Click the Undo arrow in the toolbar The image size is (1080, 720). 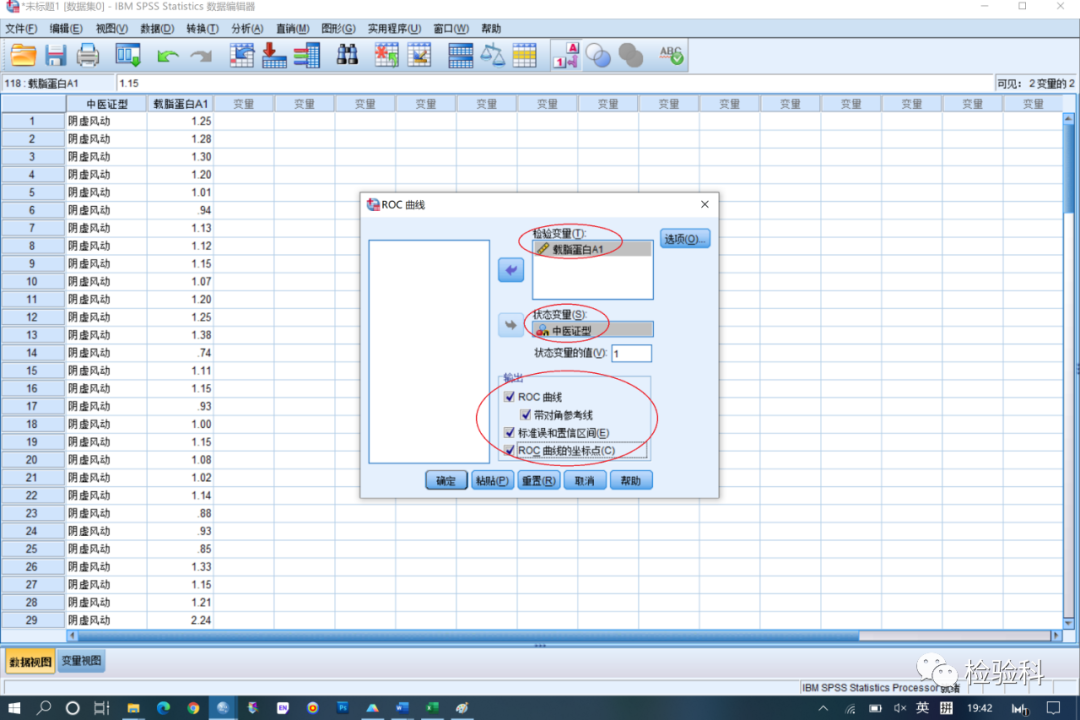tap(167, 56)
